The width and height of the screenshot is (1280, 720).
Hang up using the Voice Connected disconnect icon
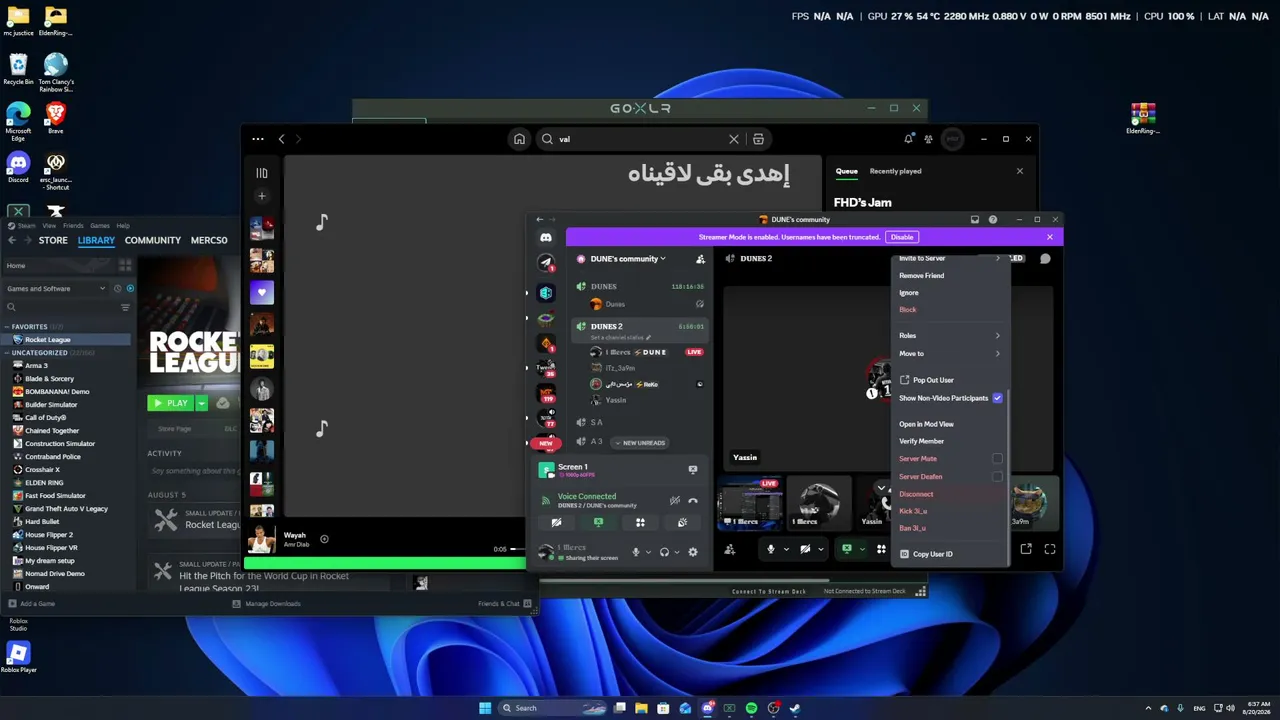(692, 500)
